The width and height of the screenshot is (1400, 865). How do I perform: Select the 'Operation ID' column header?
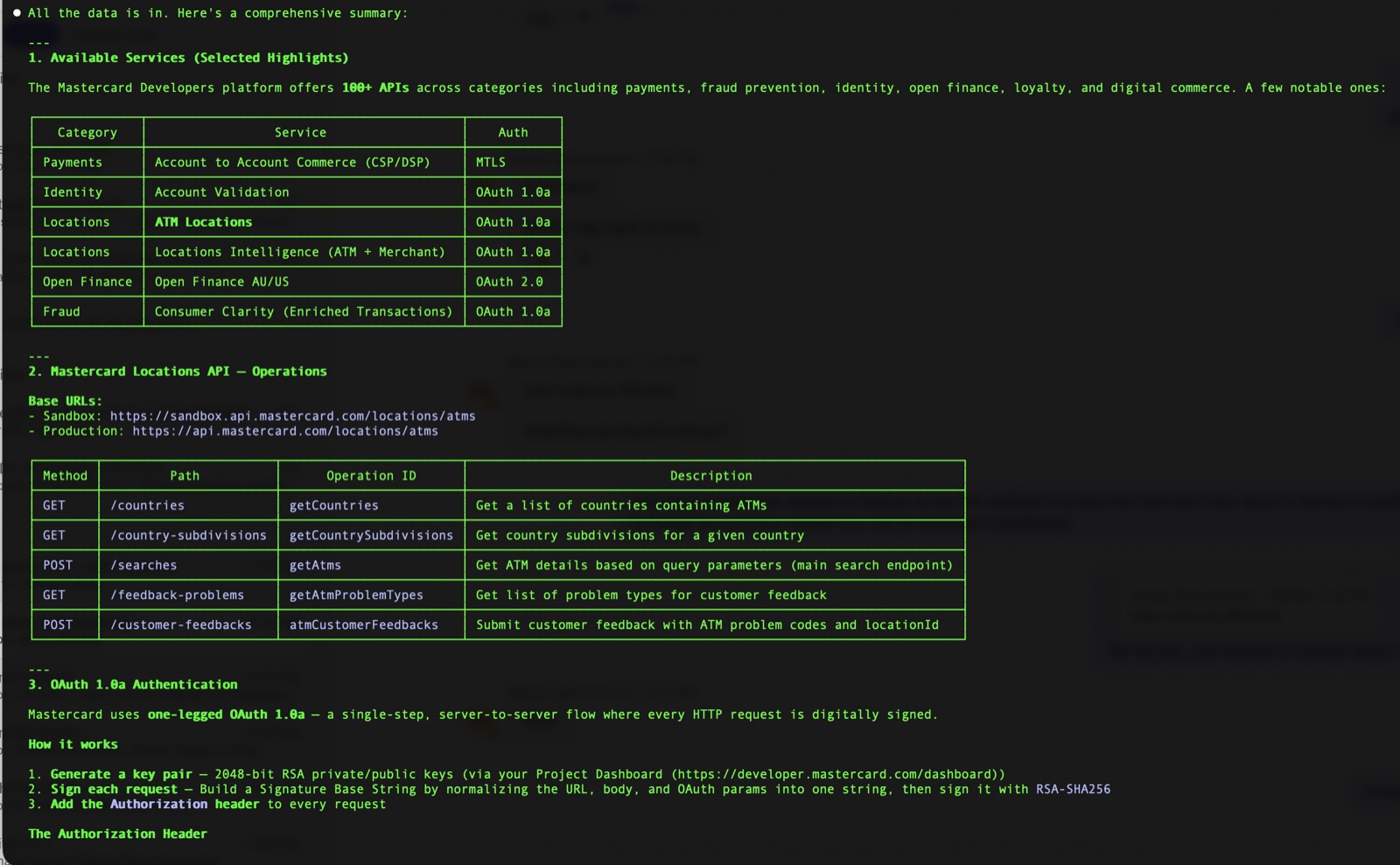click(x=371, y=476)
